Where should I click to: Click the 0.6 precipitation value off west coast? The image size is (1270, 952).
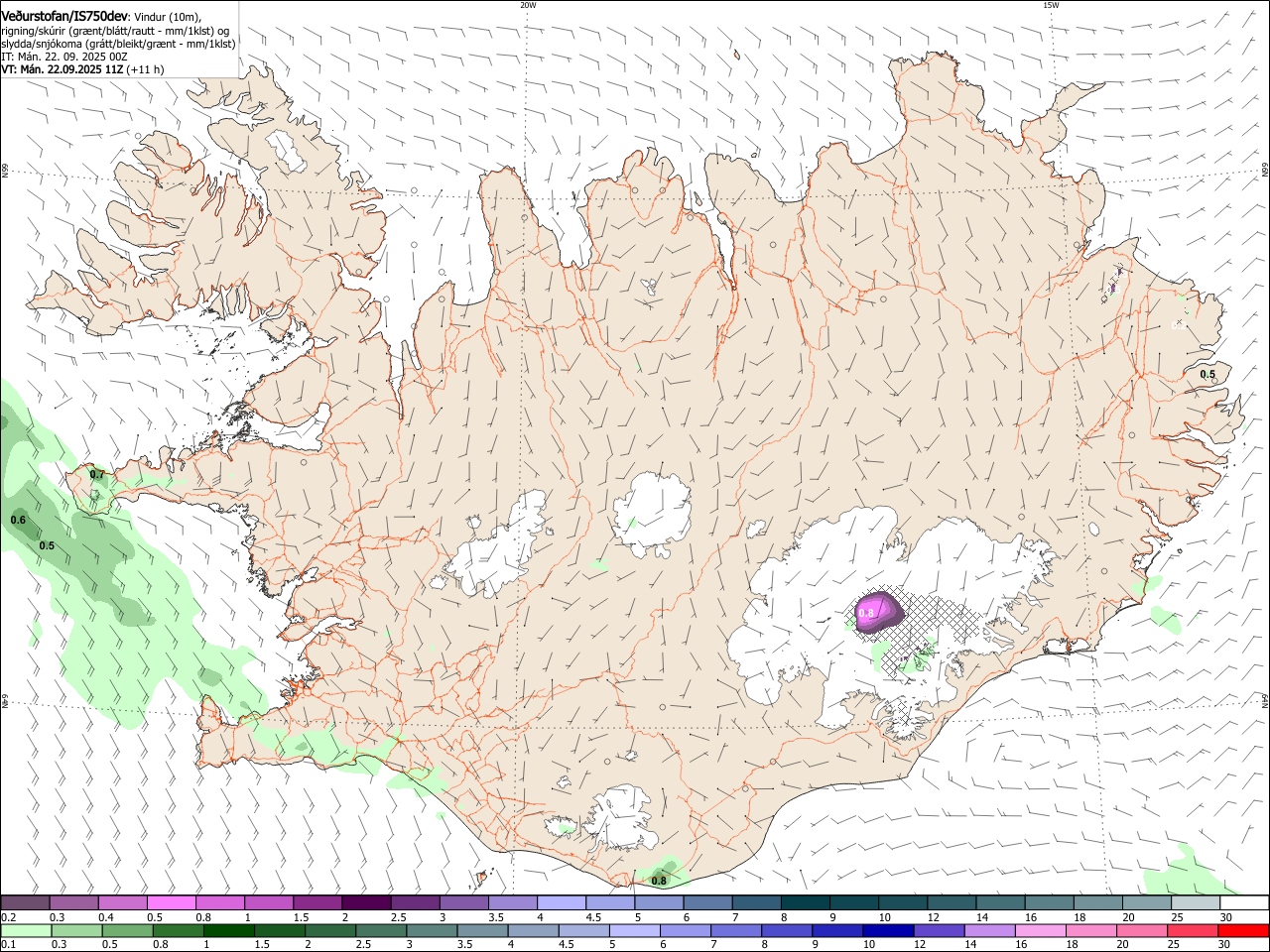18,520
